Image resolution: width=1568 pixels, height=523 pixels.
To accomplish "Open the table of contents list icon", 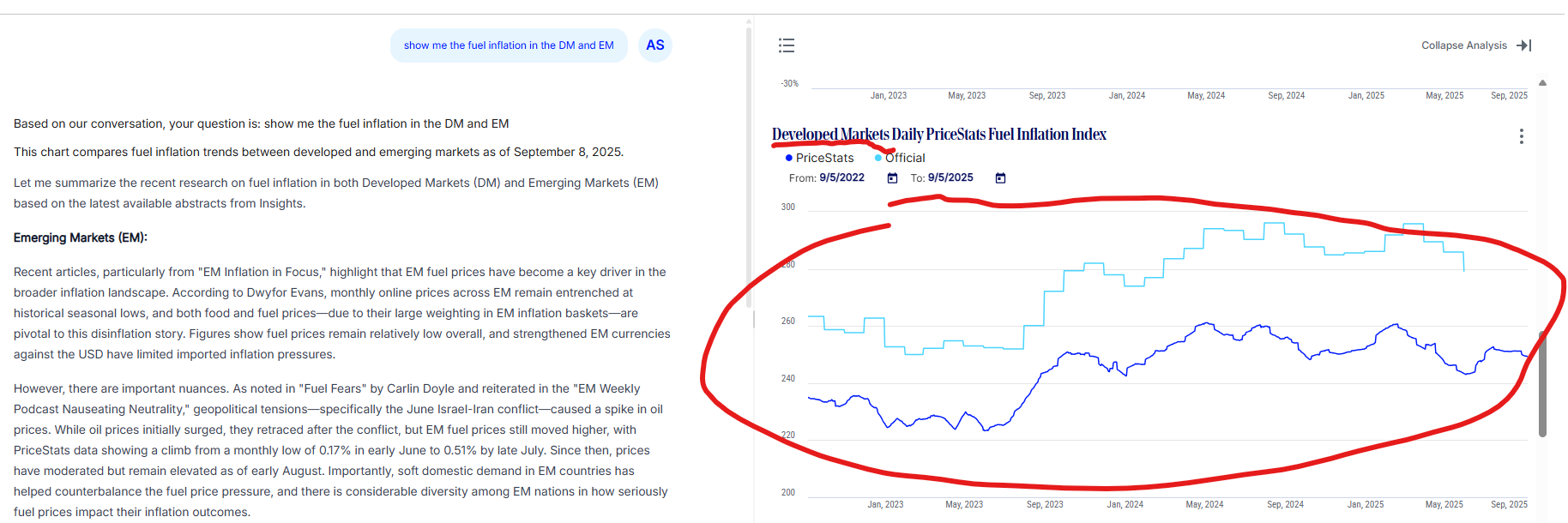I will click(786, 45).
